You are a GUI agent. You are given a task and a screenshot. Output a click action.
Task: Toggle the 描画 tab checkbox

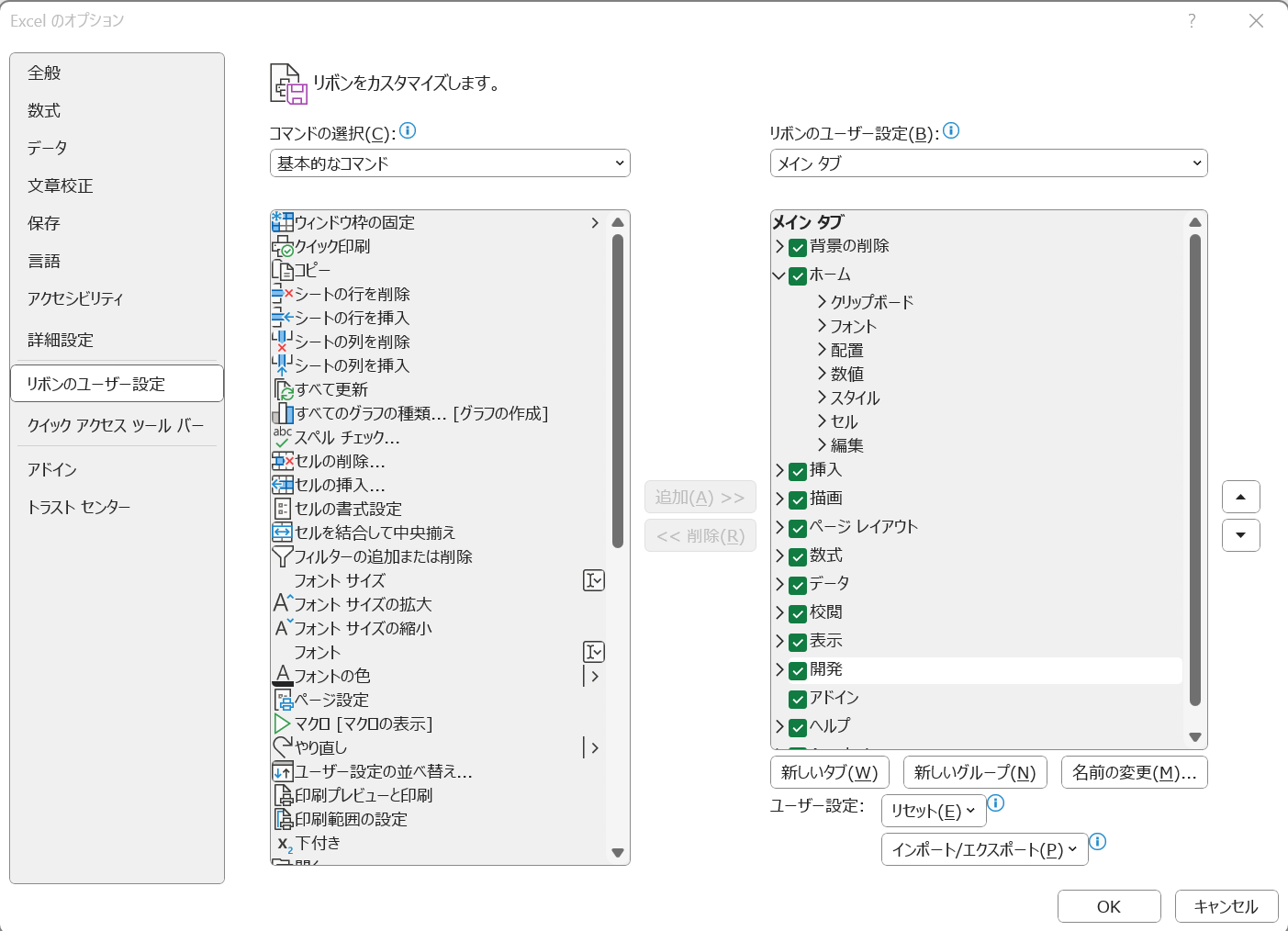pyautogui.click(x=798, y=499)
